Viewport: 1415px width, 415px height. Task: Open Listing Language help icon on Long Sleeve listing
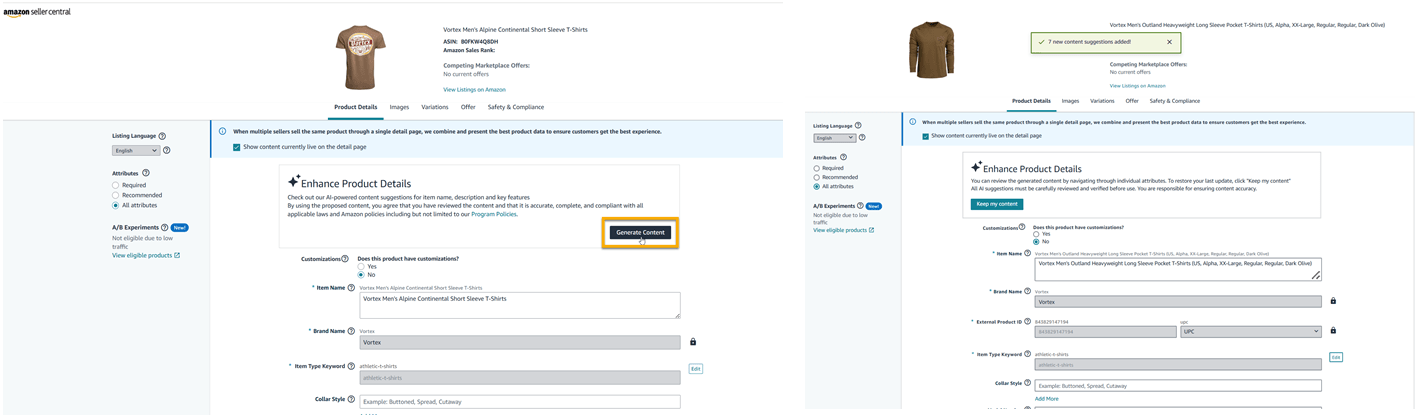[x=857, y=126]
